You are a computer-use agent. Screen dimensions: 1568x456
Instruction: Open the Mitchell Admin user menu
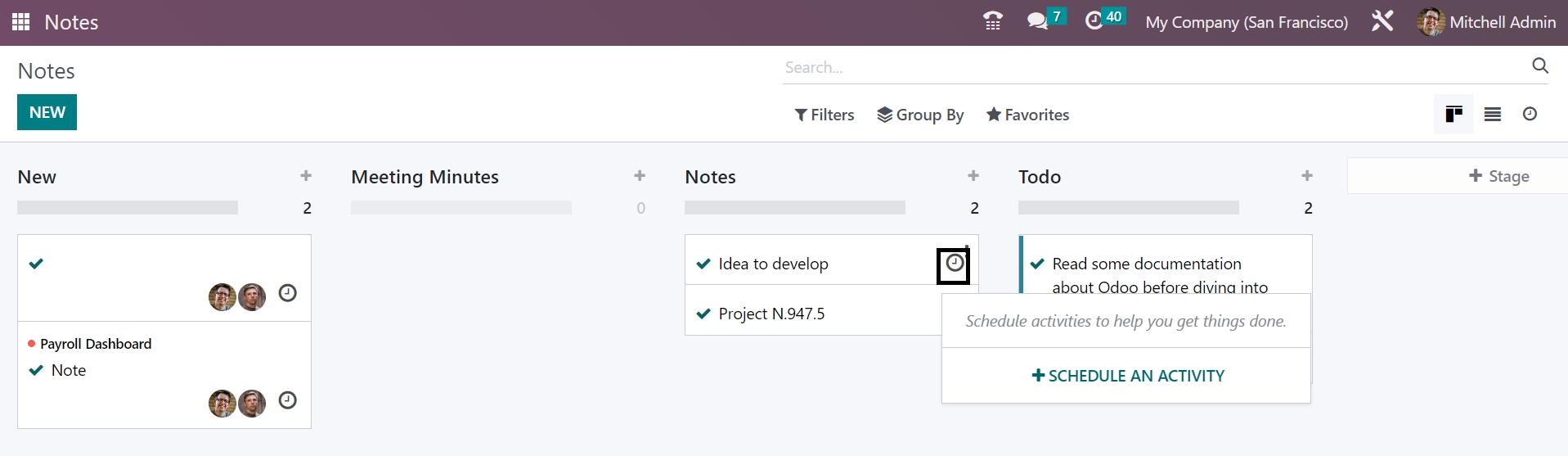(x=1486, y=22)
